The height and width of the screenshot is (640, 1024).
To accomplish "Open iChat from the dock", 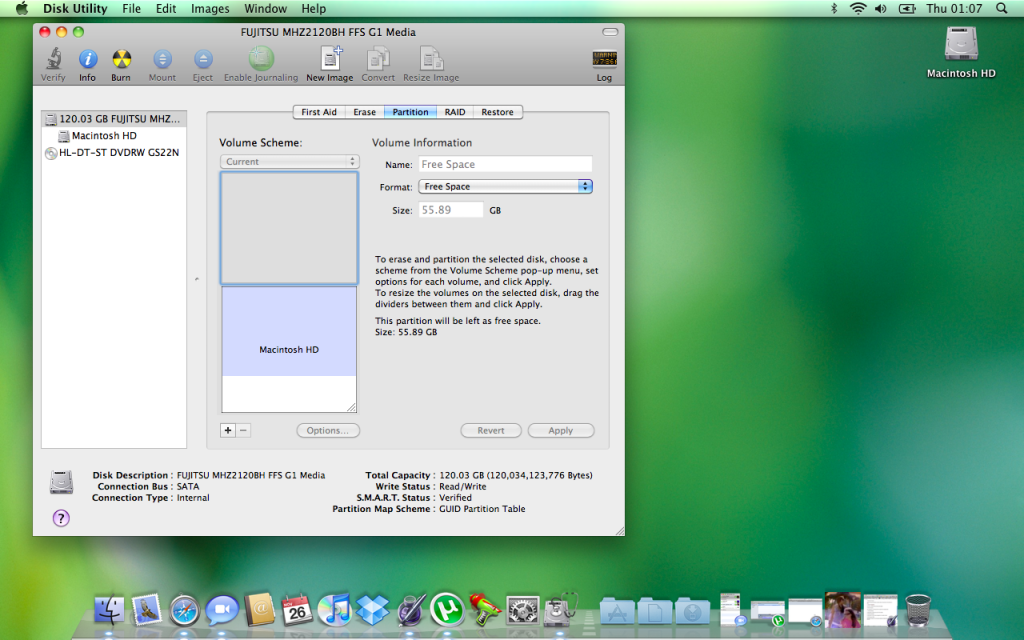I will pyautogui.click(x=222, y=611).
